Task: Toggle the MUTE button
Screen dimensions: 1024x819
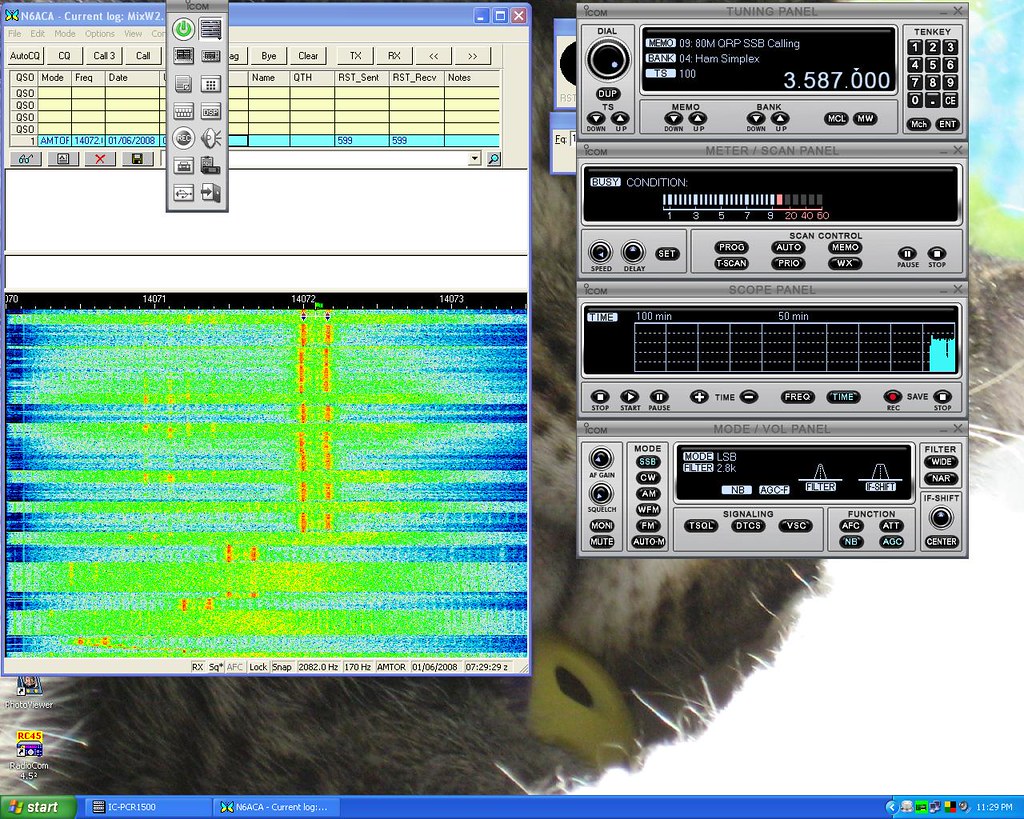Action: pos(601,541)
